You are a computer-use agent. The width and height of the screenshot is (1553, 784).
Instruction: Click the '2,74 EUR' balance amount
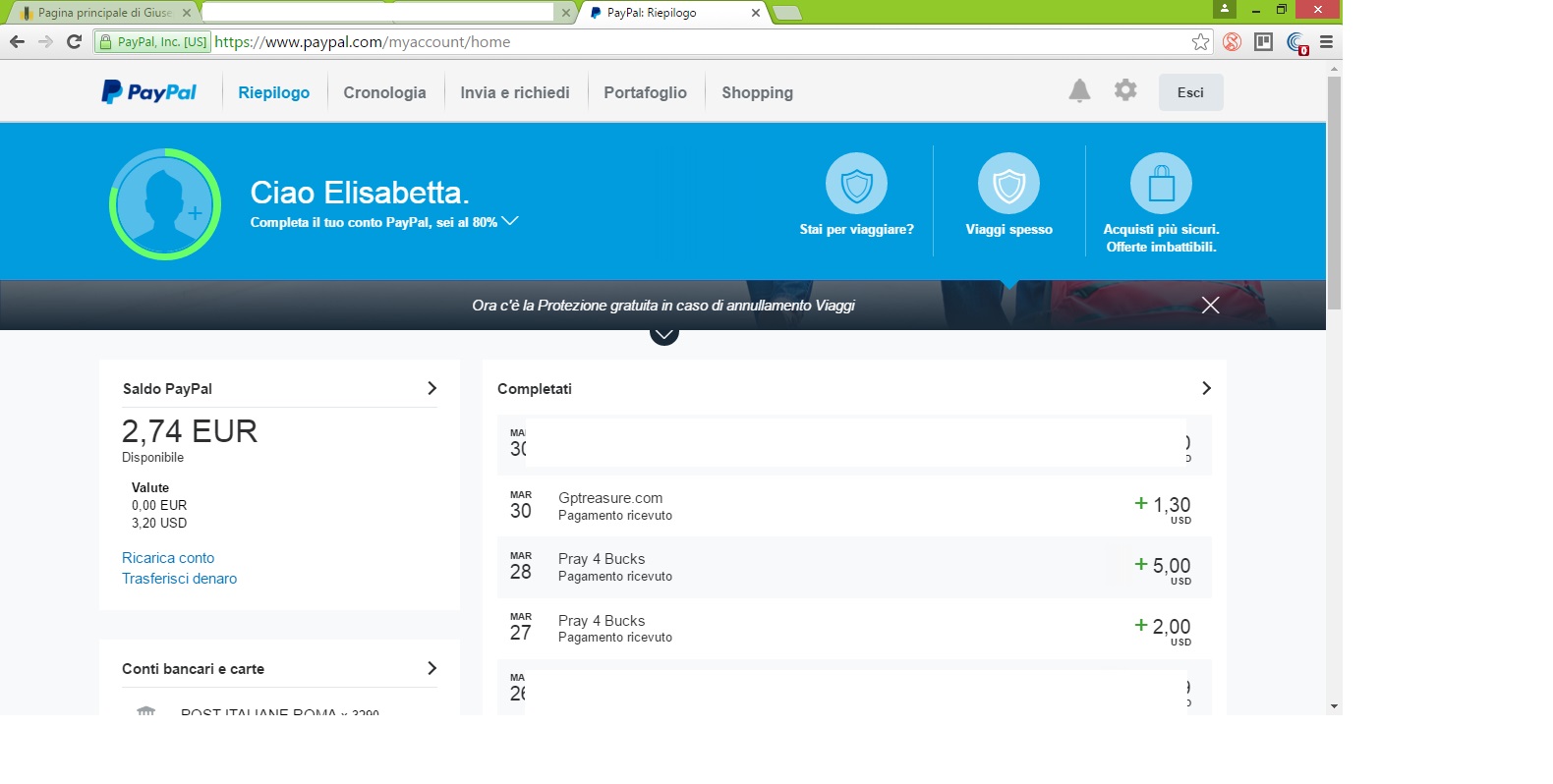[x=190, y=431]
